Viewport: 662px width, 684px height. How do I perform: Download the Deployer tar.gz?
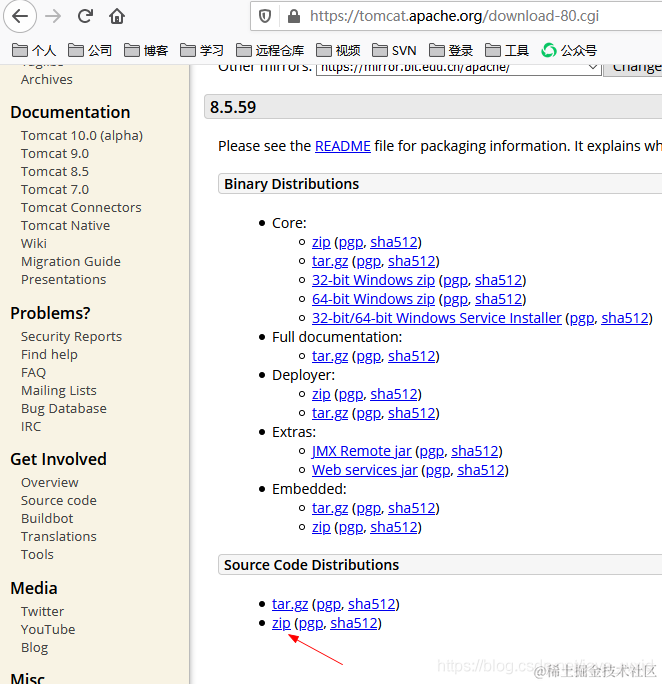coord(330,413)
